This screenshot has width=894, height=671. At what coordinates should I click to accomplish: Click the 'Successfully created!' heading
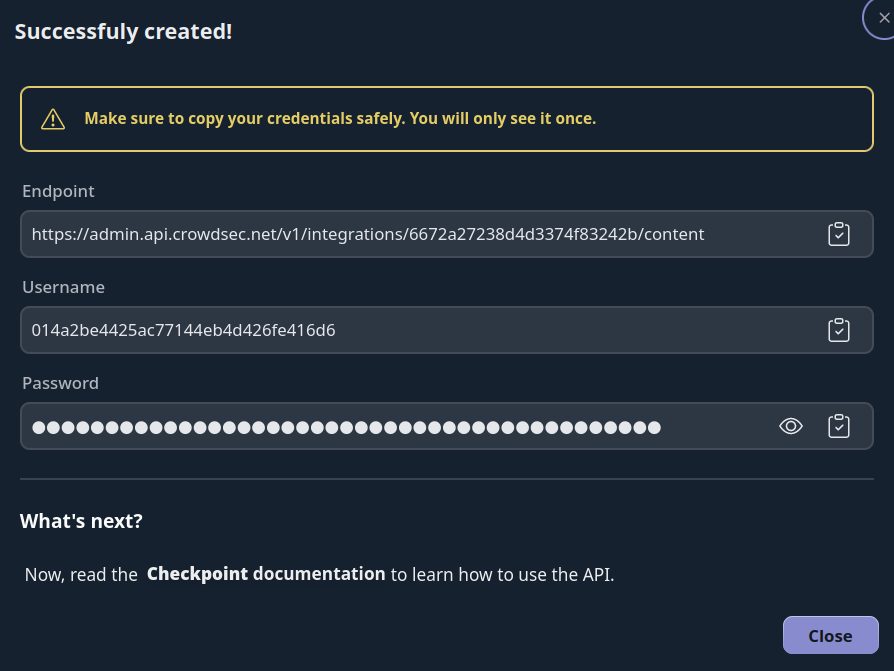123,31
